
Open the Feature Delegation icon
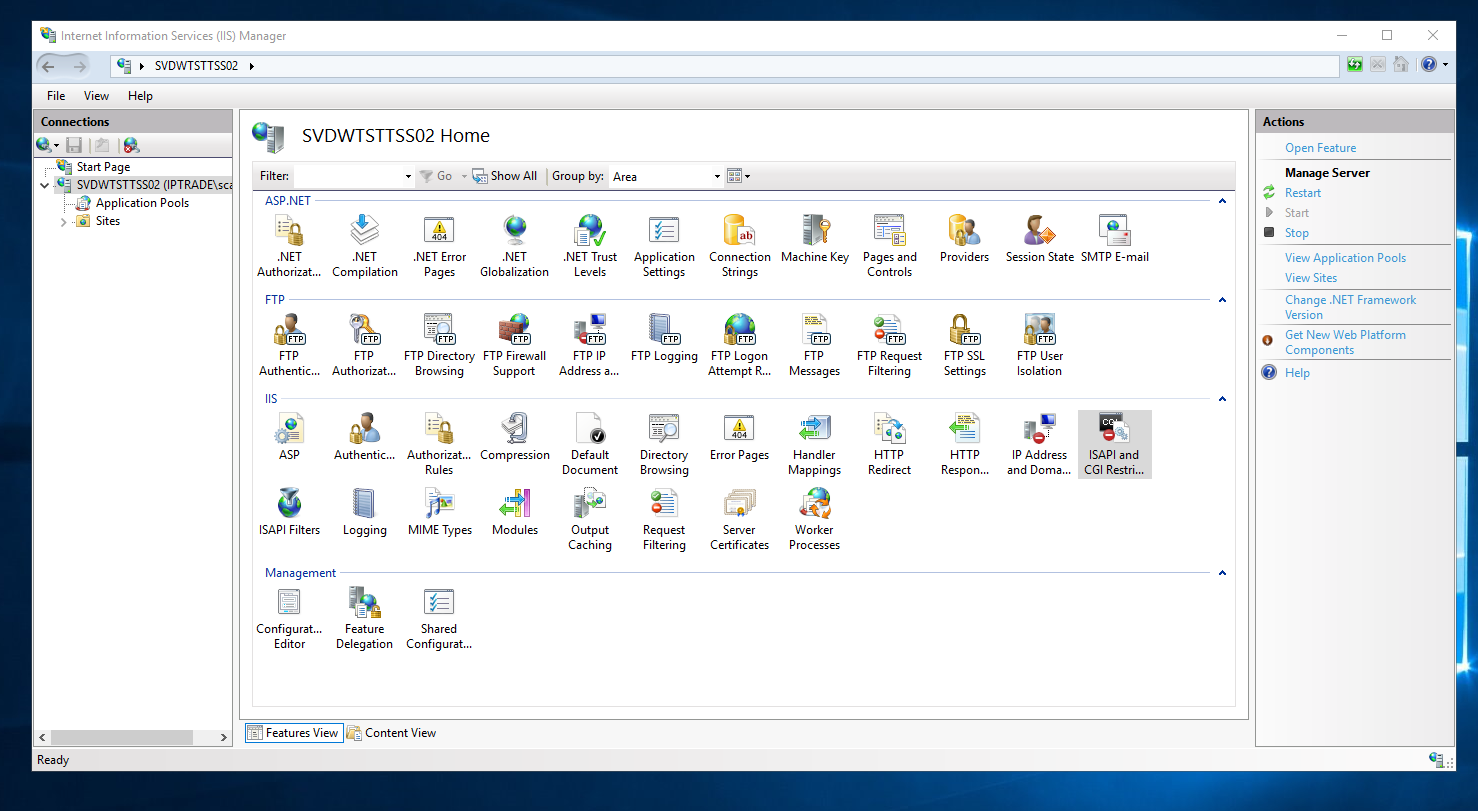[364, 618]
